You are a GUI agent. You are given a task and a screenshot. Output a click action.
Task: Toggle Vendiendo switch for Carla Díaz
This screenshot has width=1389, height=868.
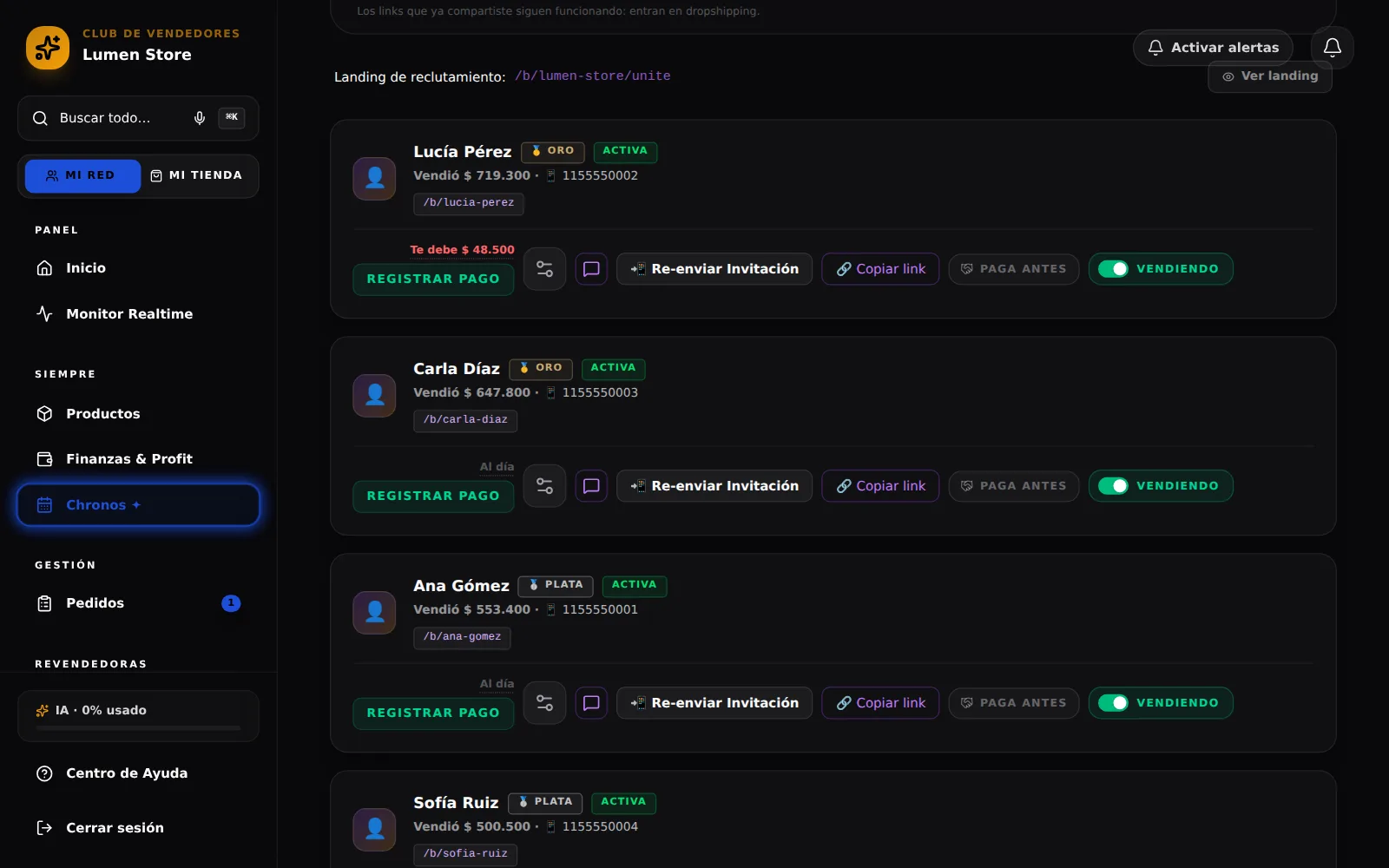click(1113, 486)
